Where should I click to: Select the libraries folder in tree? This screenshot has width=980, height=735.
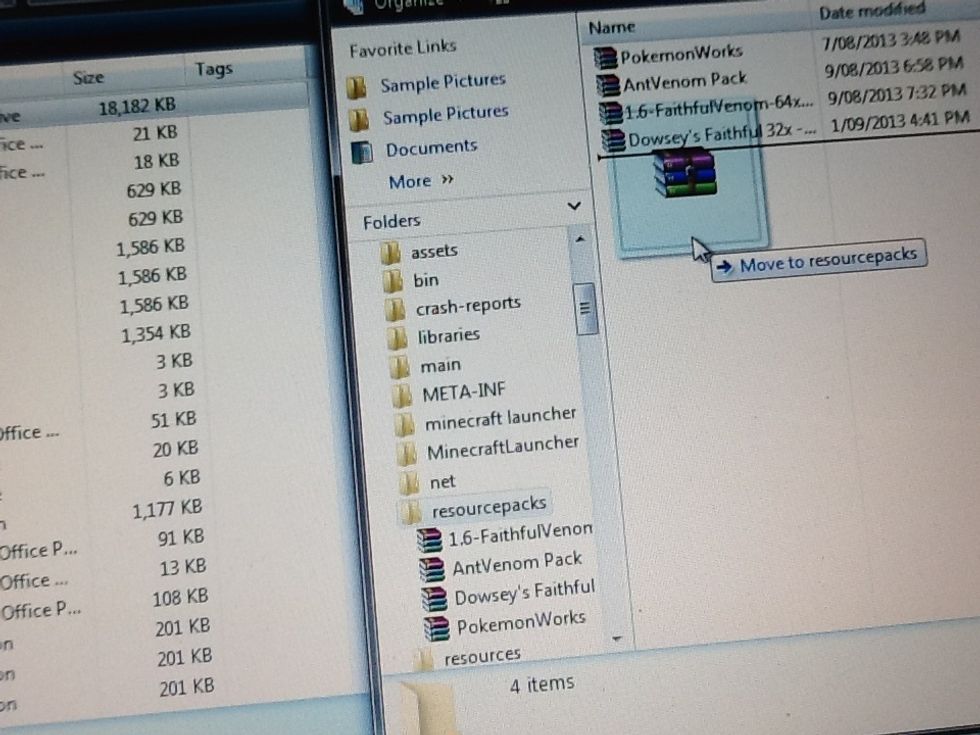[449, 336]
